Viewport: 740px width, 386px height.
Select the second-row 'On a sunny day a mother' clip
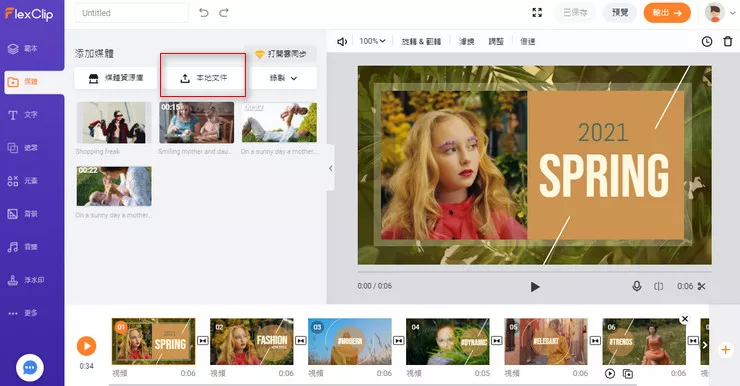pos(114,186)
